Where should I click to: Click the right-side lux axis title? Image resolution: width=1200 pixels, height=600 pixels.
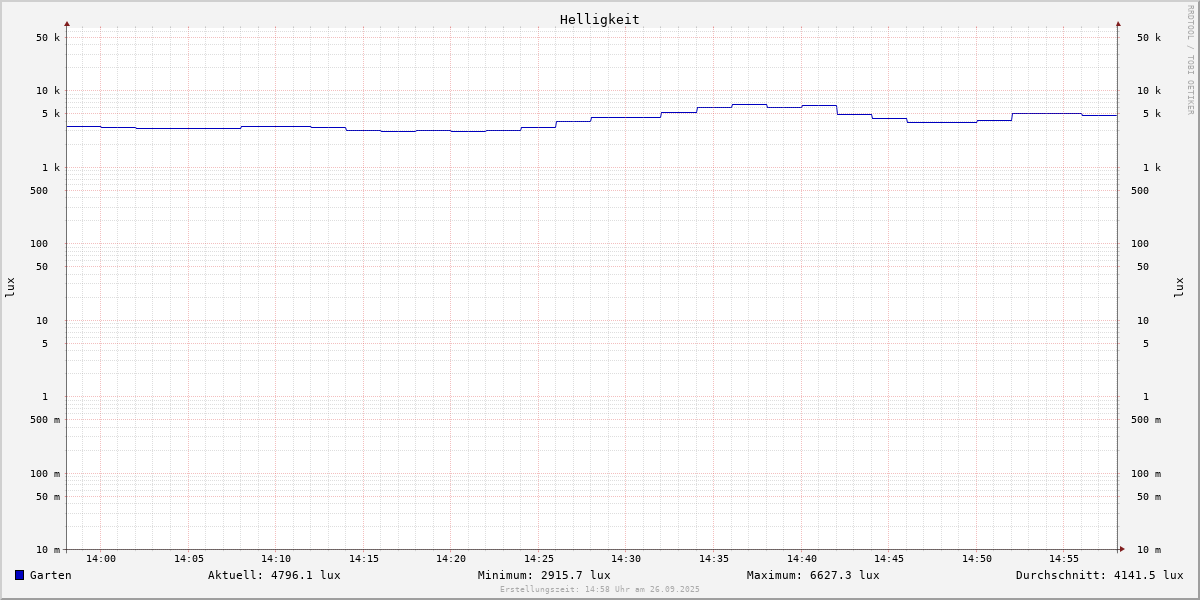[x=1179, y=287]
